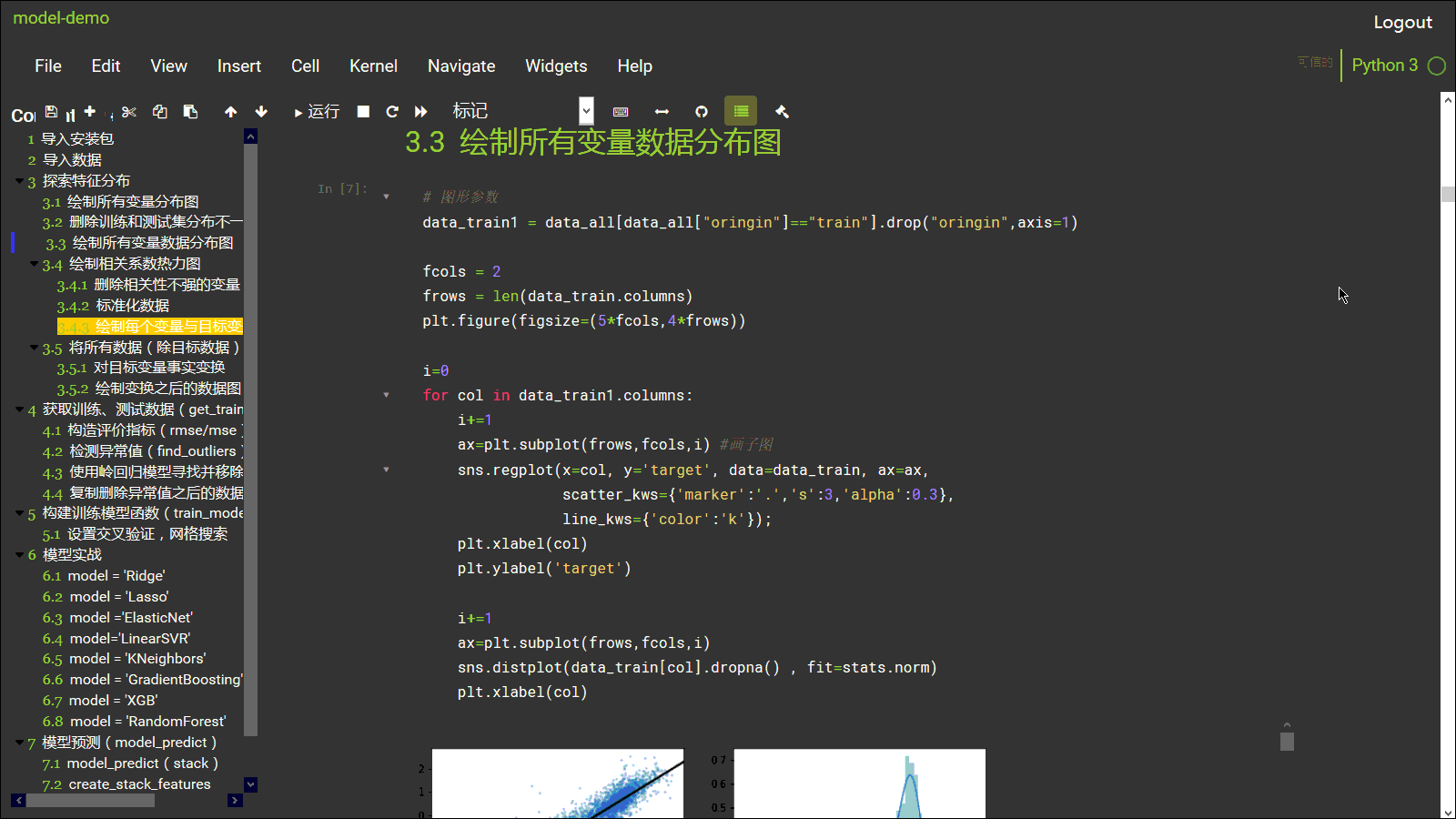Go to 3.4.2 标准化数据
Screen dimensions: 1456x819
point(113,306)
